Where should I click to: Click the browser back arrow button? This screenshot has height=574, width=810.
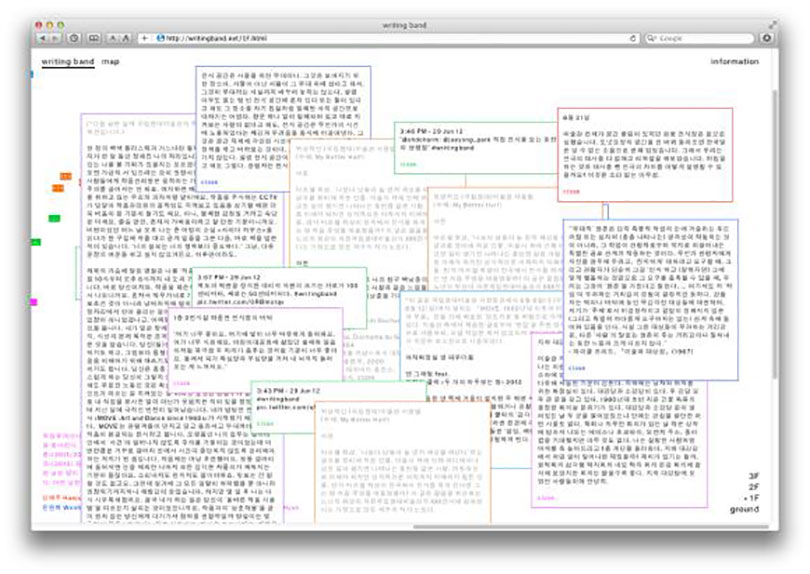point(43,38)
